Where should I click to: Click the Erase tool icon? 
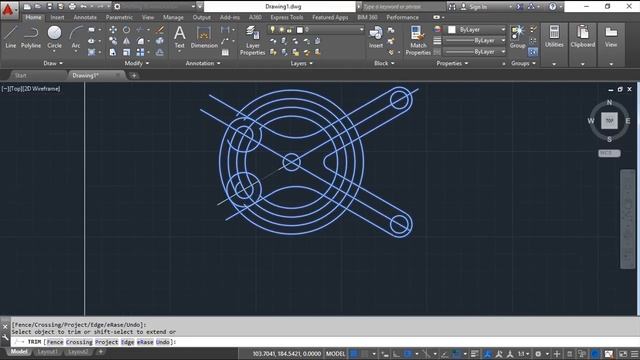[160, 30]
